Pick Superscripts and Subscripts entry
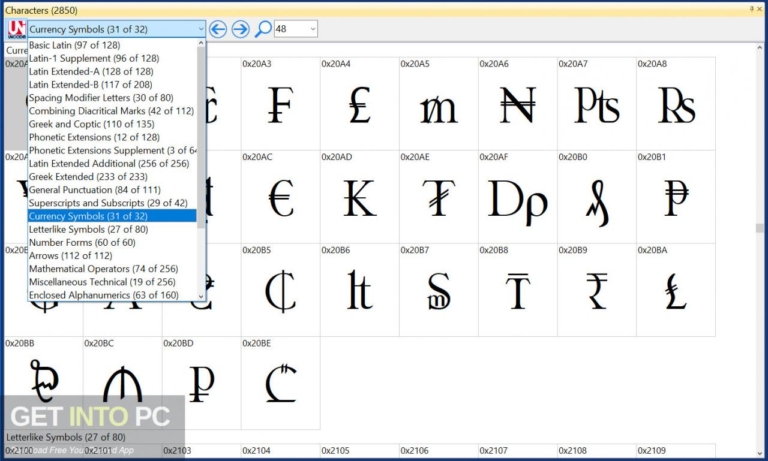Viewport: 768px width, 461px height. point(112,203)
